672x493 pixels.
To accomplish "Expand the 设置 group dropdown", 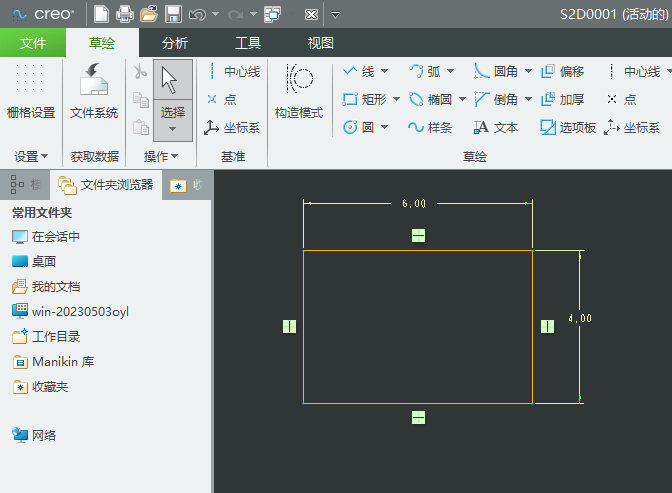I will click(31, 157).
